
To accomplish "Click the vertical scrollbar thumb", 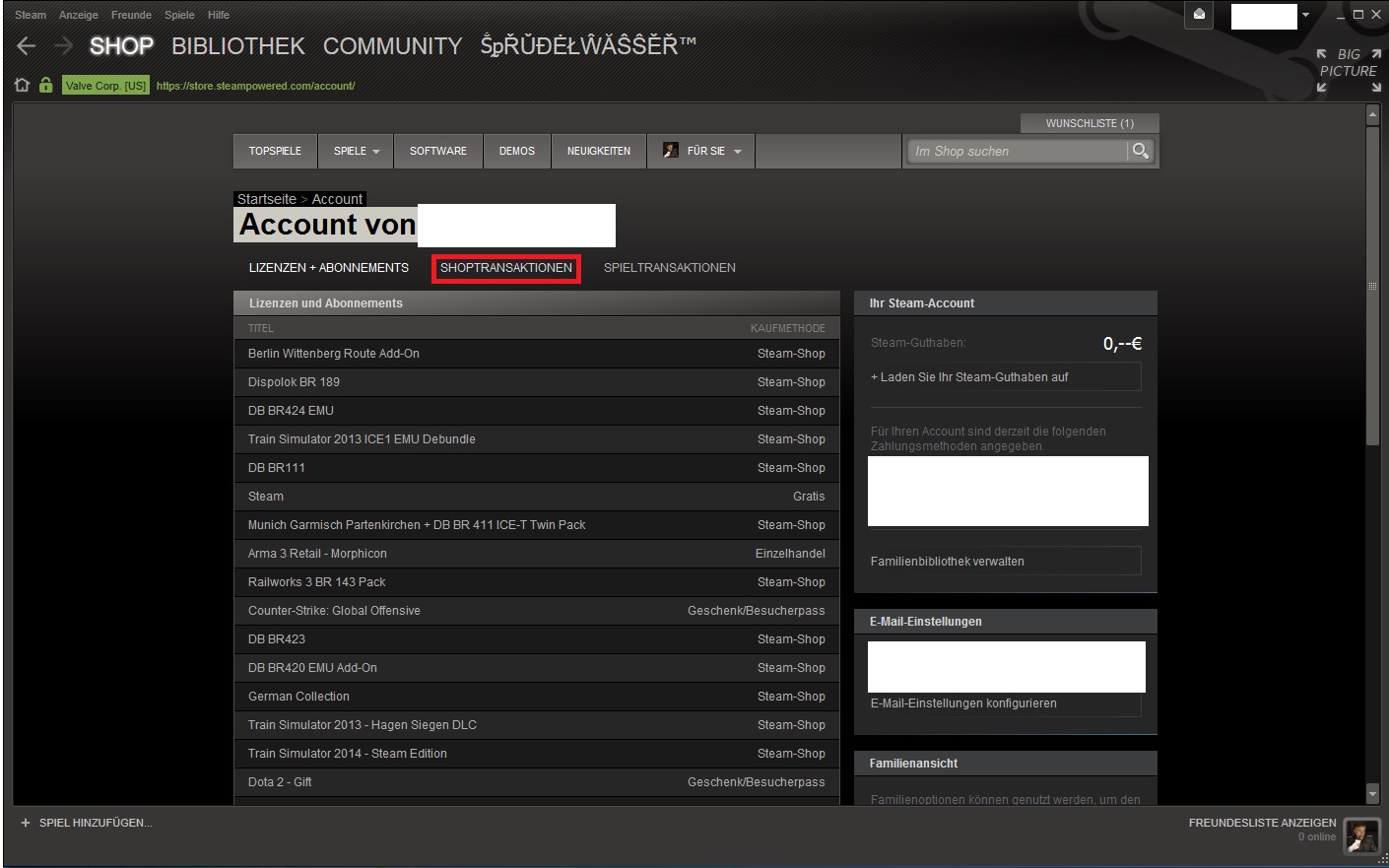I will [1373, 286].
